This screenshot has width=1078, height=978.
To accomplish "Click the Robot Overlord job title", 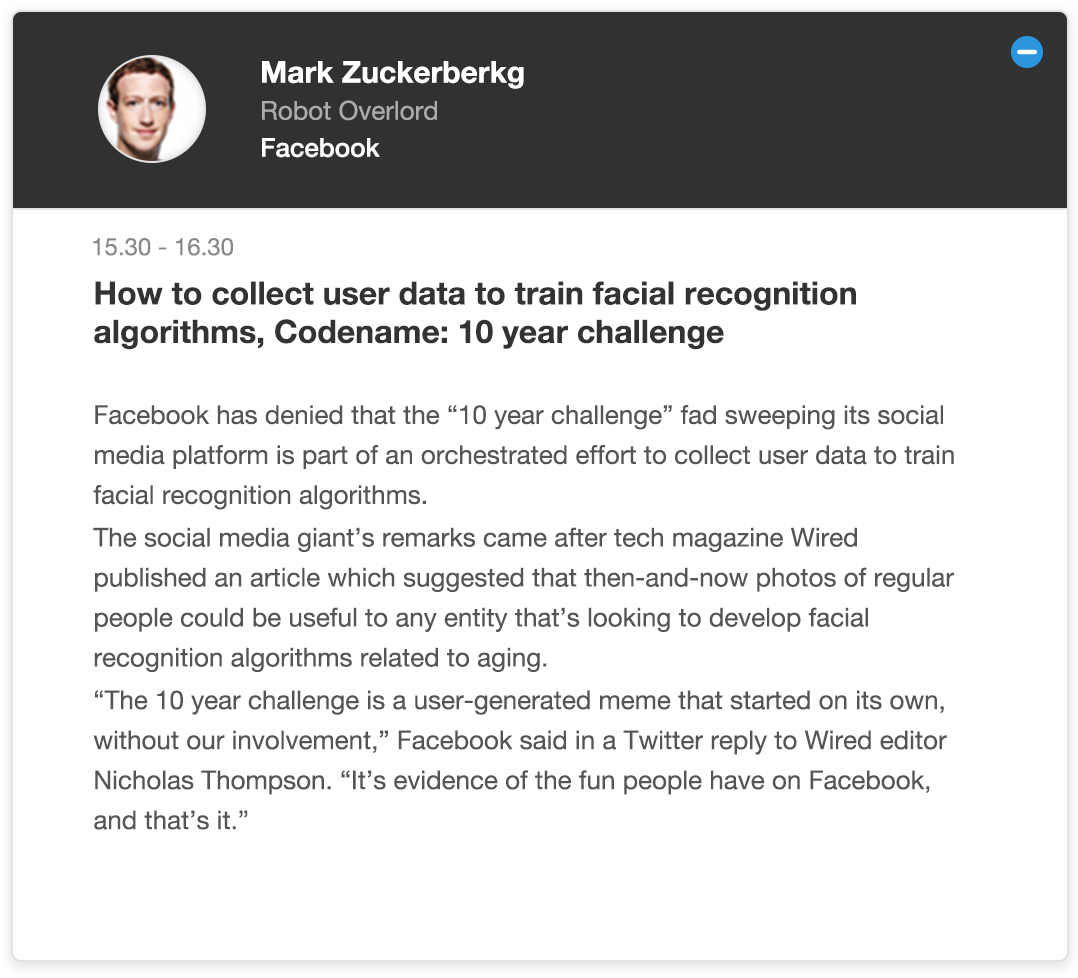I will [349, 111].
